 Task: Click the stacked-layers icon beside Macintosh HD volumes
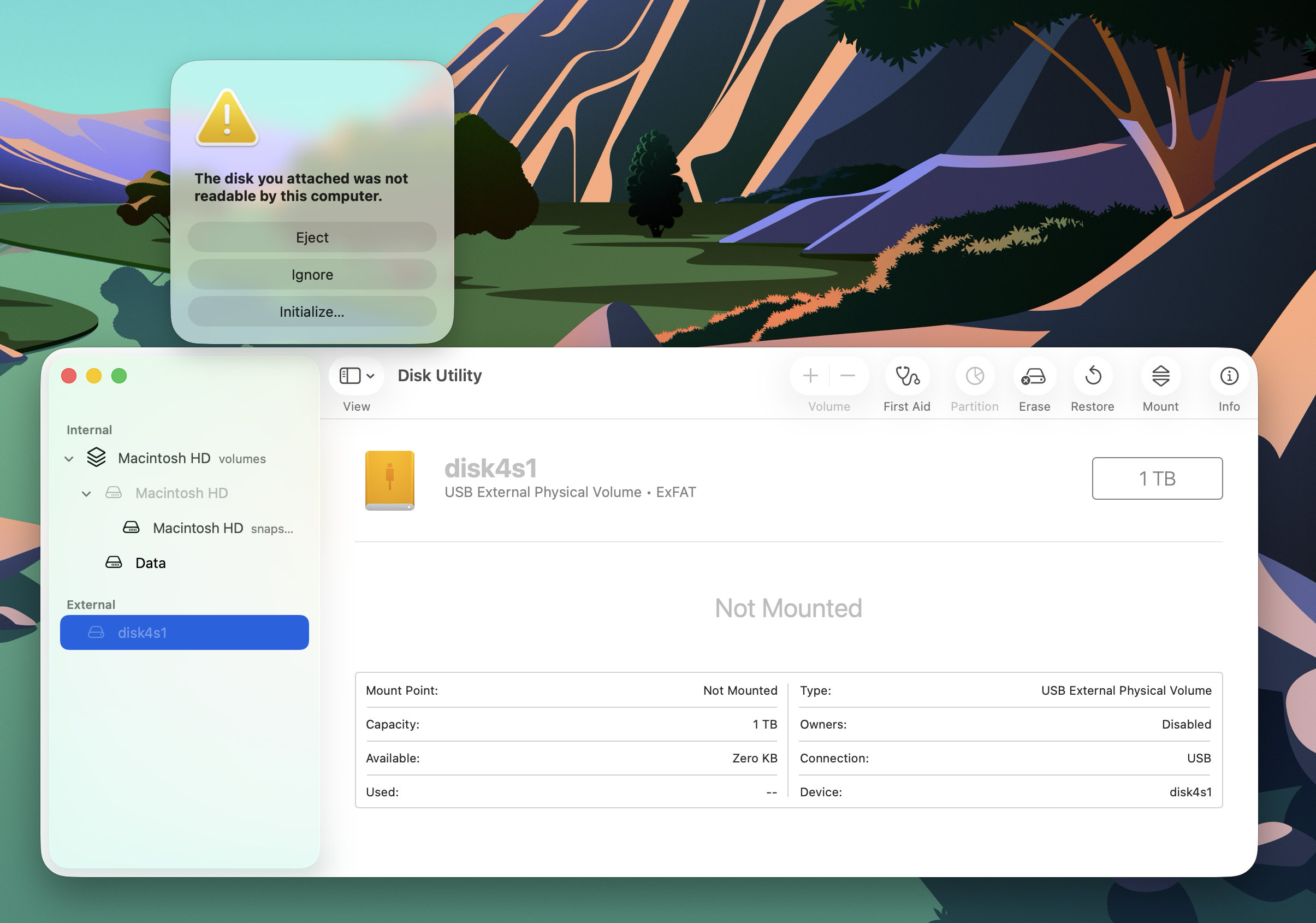tap(96, 458)
